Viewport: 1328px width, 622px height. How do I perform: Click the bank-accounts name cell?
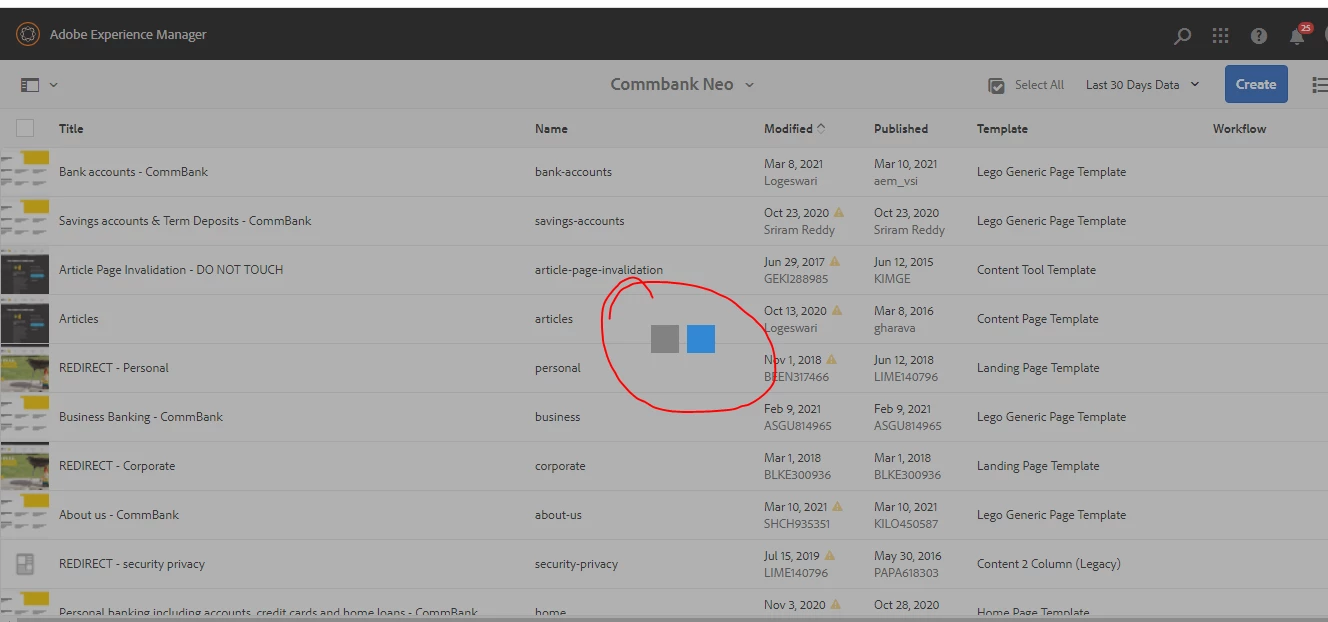[573, 172]
